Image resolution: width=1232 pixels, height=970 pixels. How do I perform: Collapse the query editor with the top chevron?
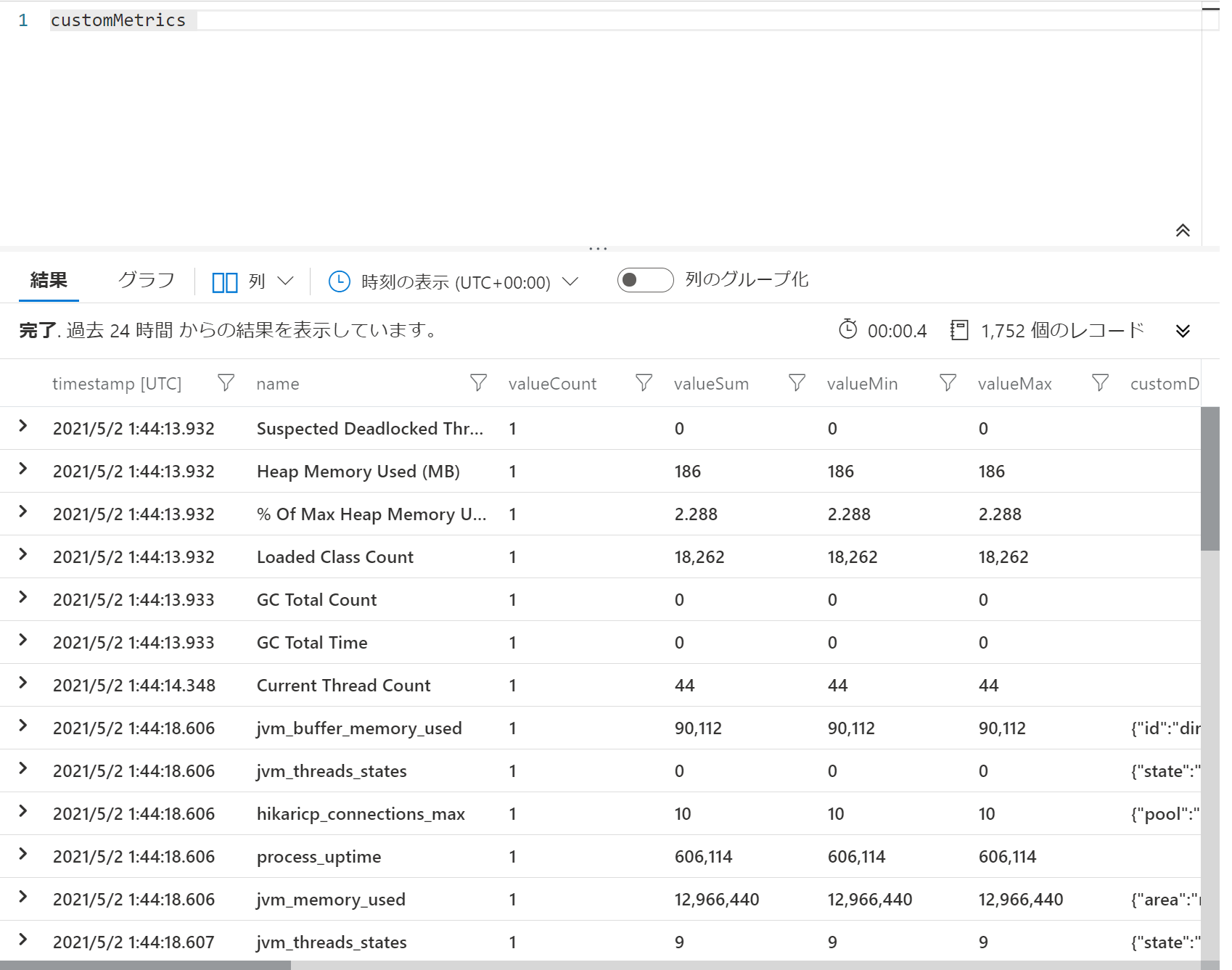1183,230
